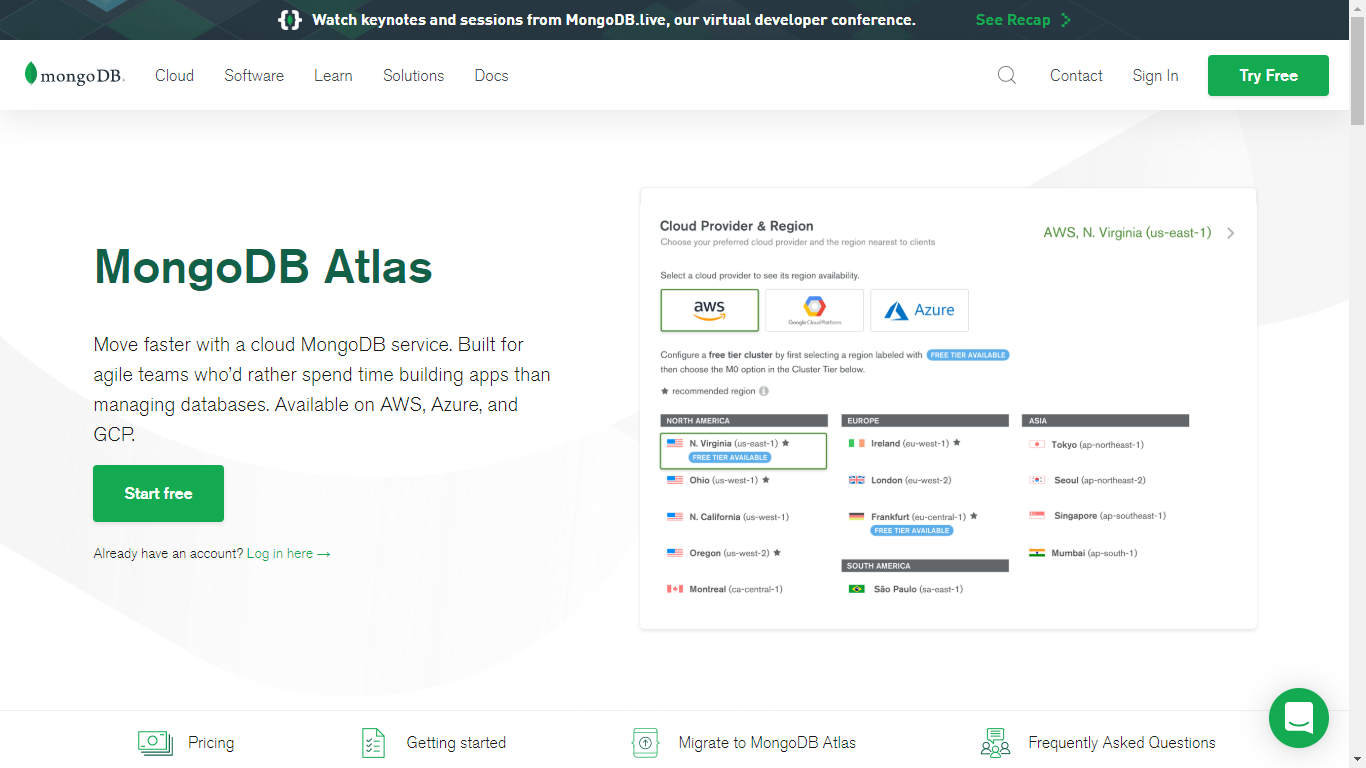Open the Cloud menu

(174, 75)
